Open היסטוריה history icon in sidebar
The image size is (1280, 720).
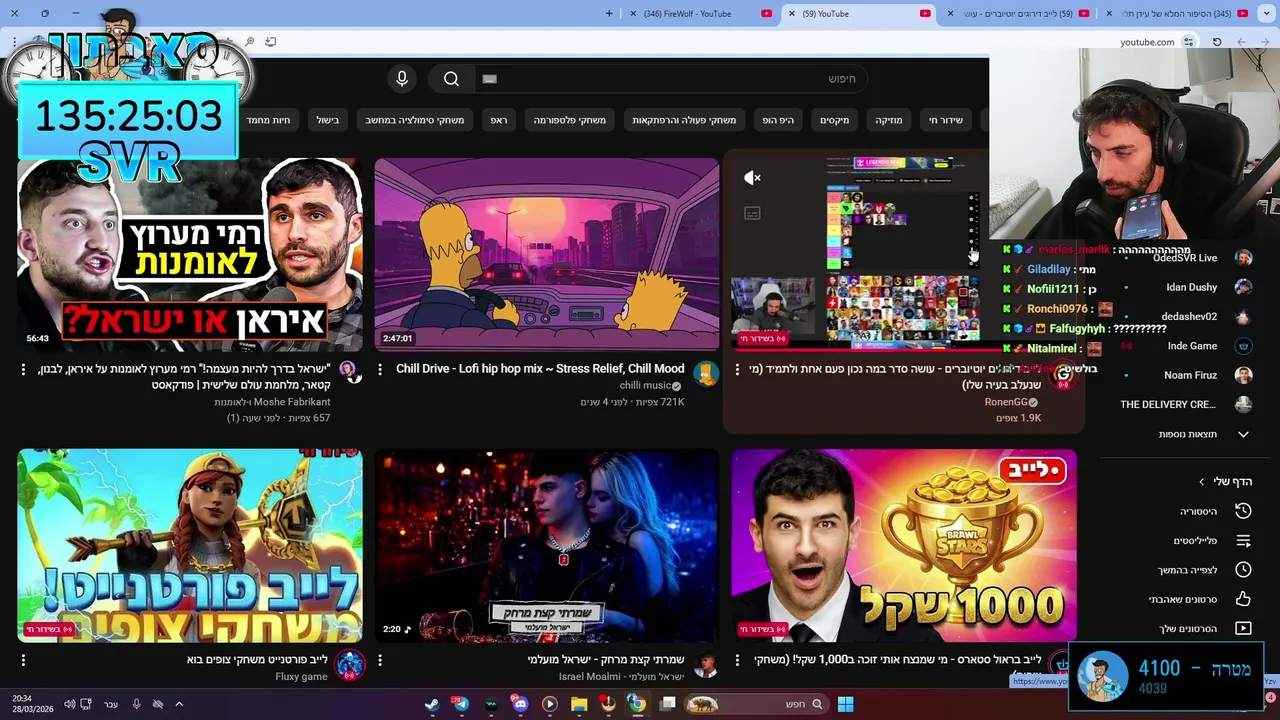(1243, 511)
